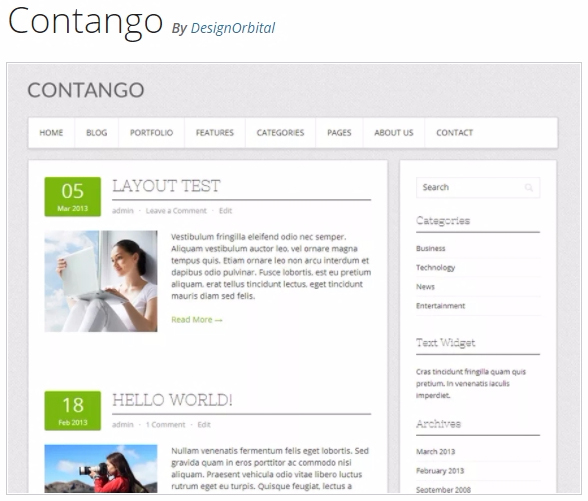Open the Layout Test post title
This screenshot has height=501, width=588.
pyautogui.click(x=166, y=186)
